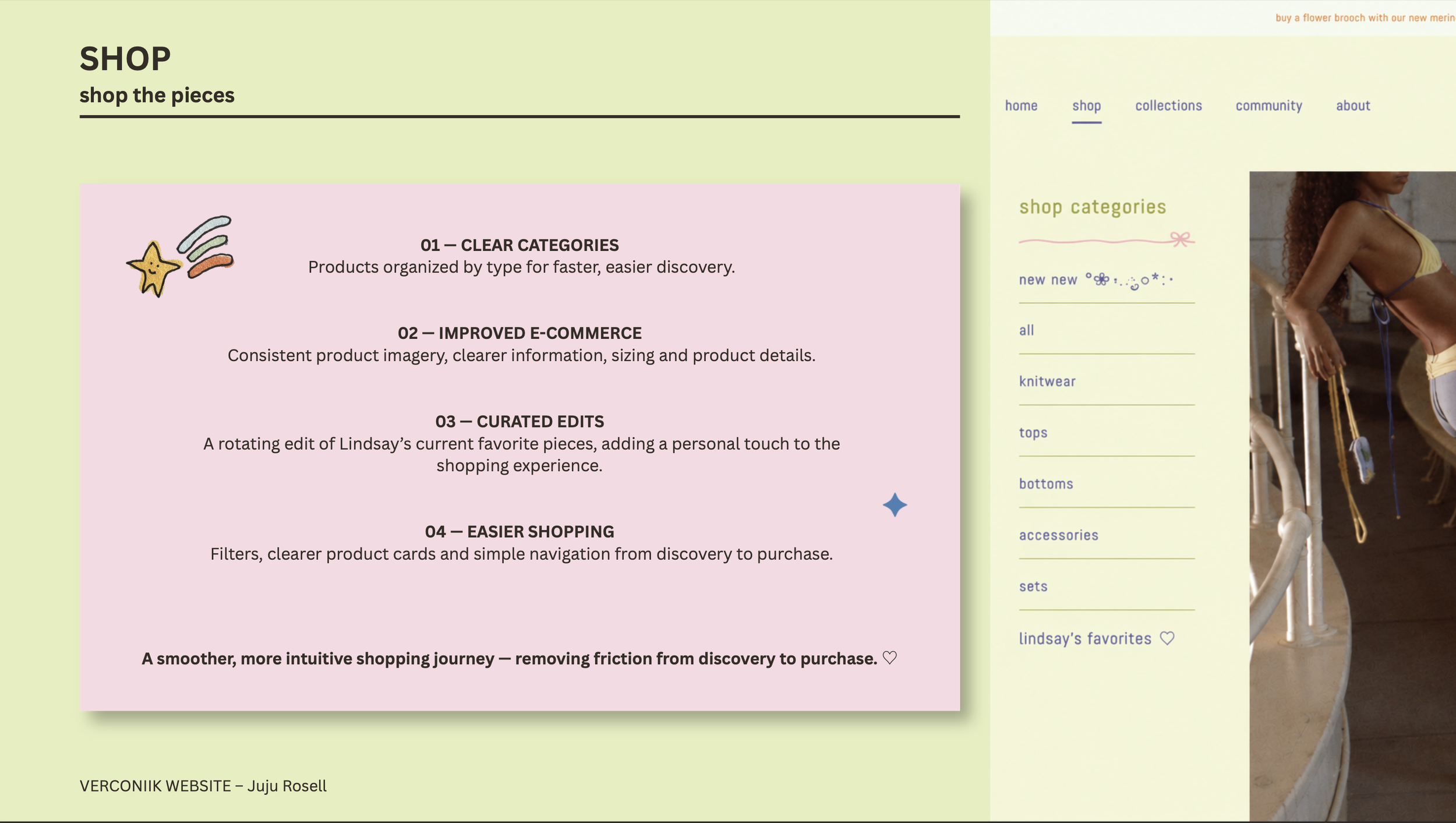The height and width of the screenshot is (823, 1456).
Task: Click the heart after 'discovery to purchase.'
Action: click(889, 658)
